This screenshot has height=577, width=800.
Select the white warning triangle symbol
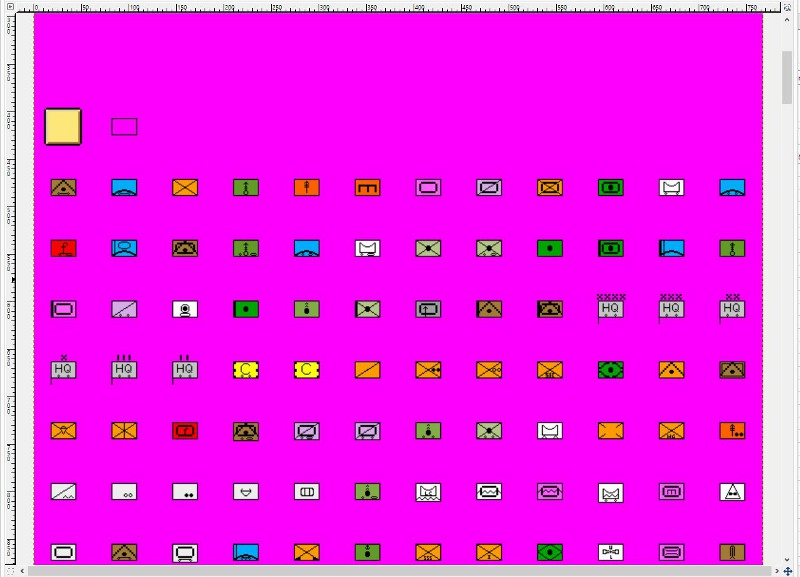point(732,491)
